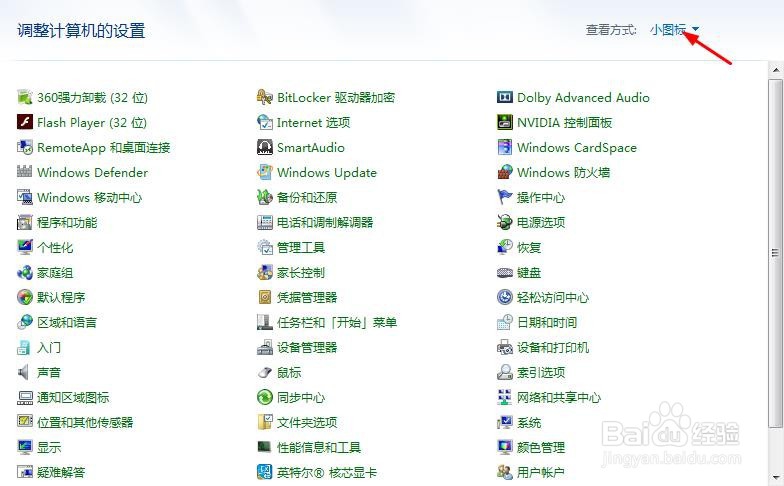Click the 声音 speaker icon
The image size is (784, 486).
[24, 372]
